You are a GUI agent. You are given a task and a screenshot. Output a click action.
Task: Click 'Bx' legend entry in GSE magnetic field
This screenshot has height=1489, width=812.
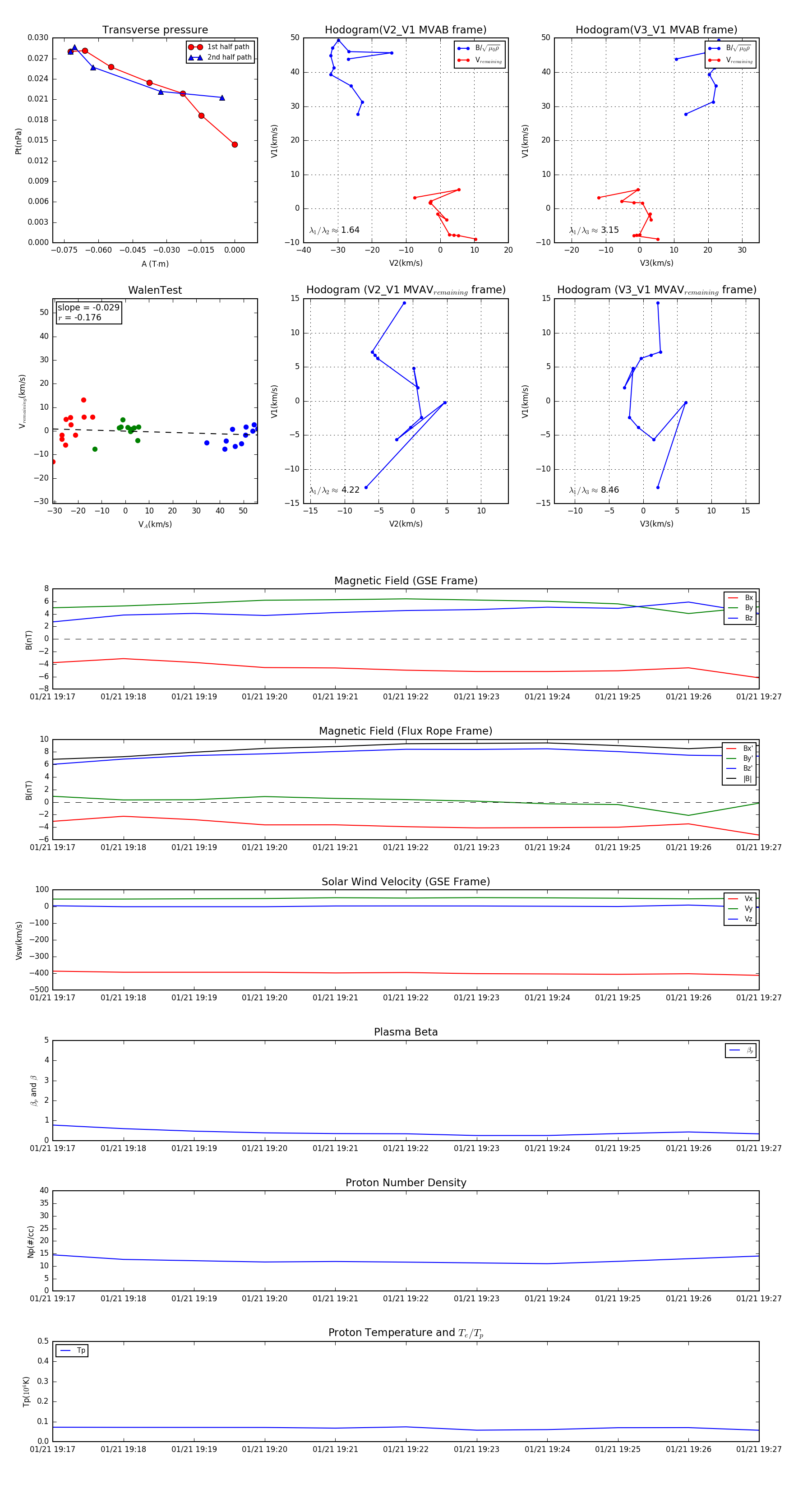[740, 598]
